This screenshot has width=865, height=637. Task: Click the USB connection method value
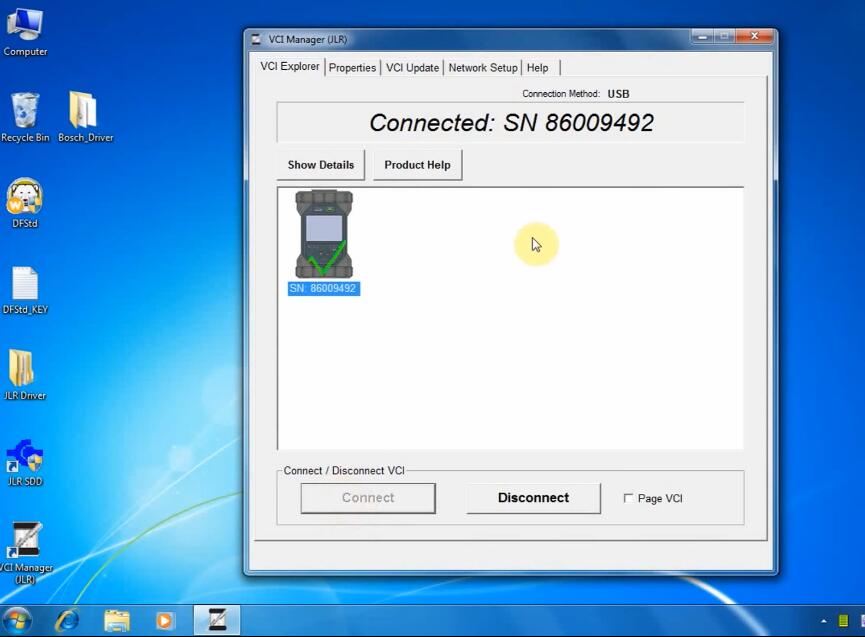(618, 94)
